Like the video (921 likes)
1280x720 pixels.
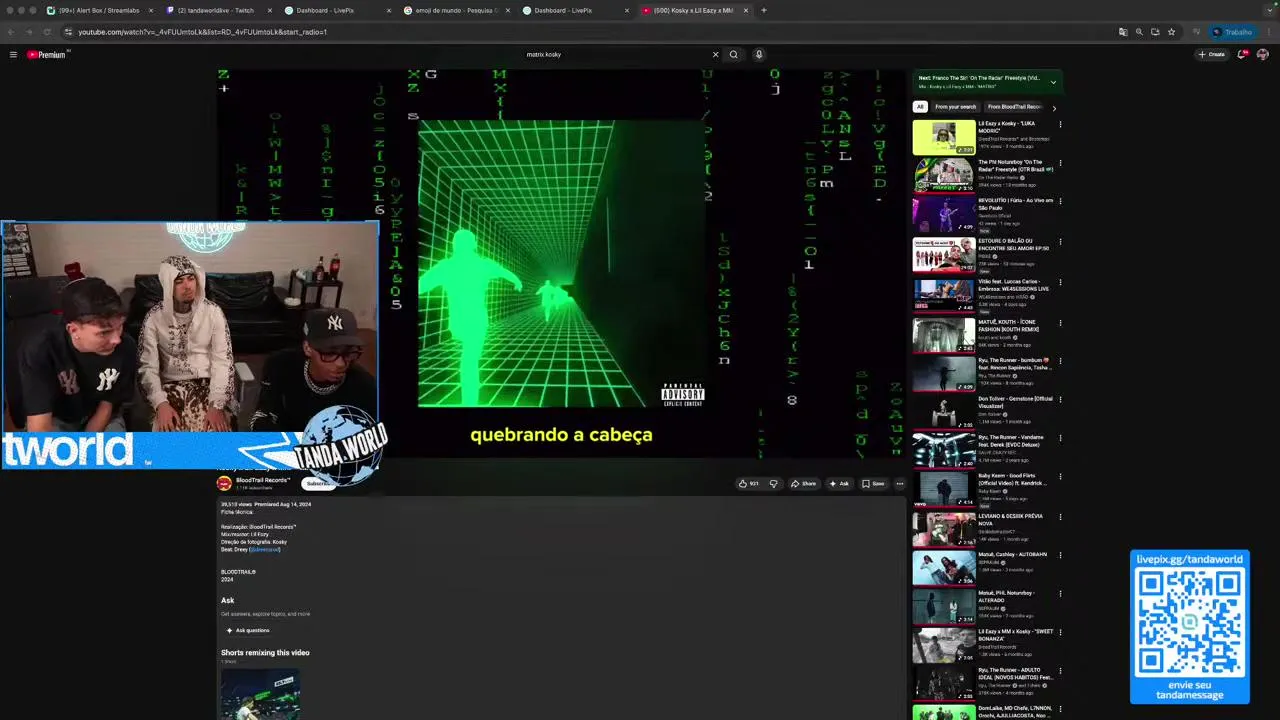tap(749, 484)
